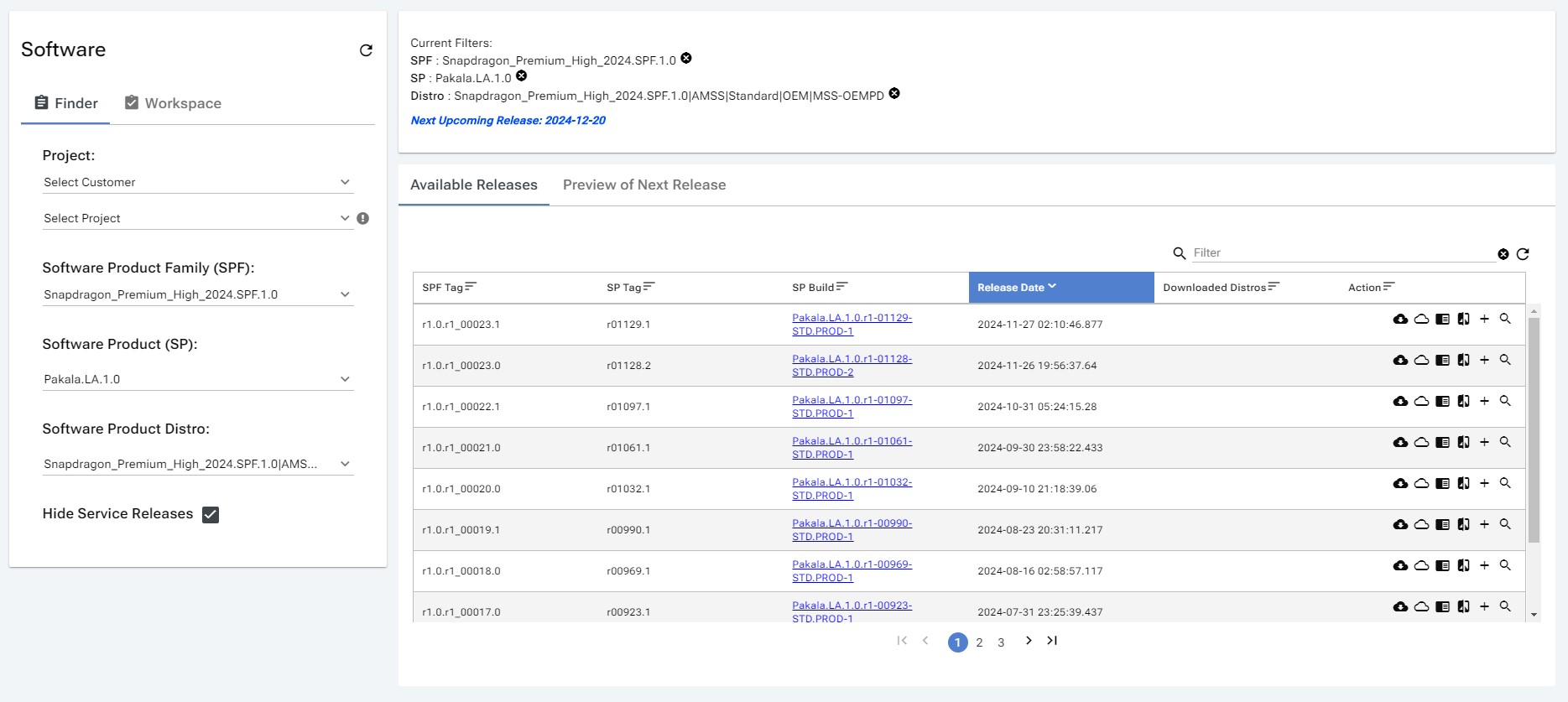The image size is (1568, 702).
Task: Open the Pakala.LA.1.0.r1-01129-STD.PROD-1 build link
Action: pos(852,325)
